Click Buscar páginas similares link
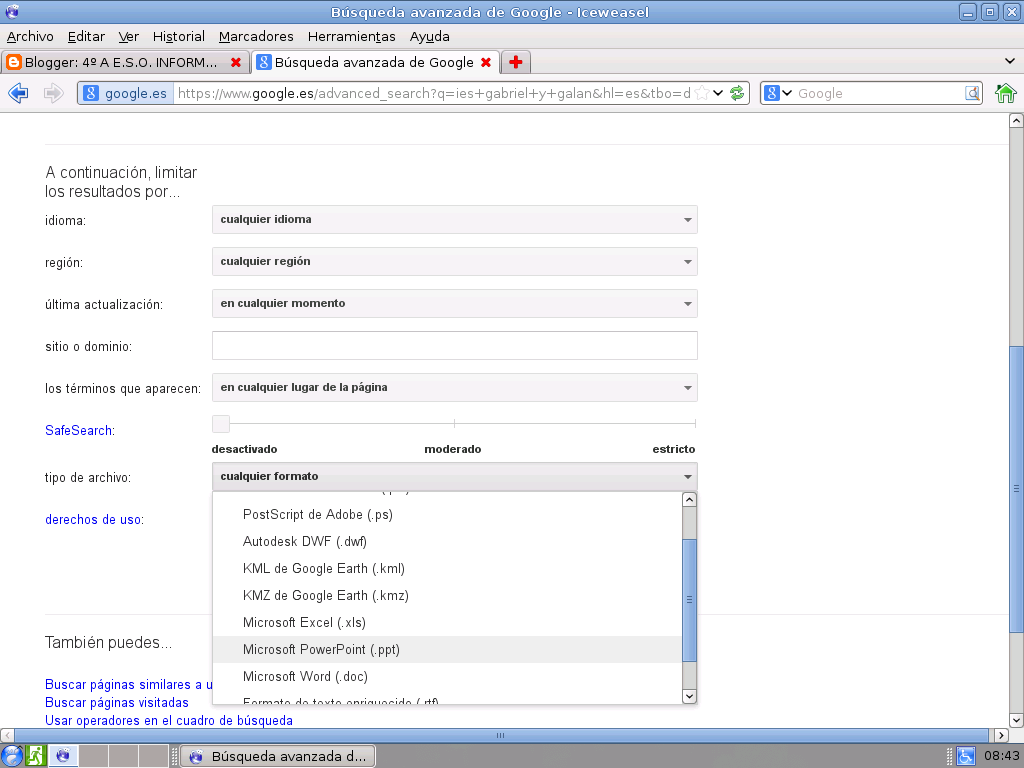This screenshot has width=1024, height=768. (129, 684)
